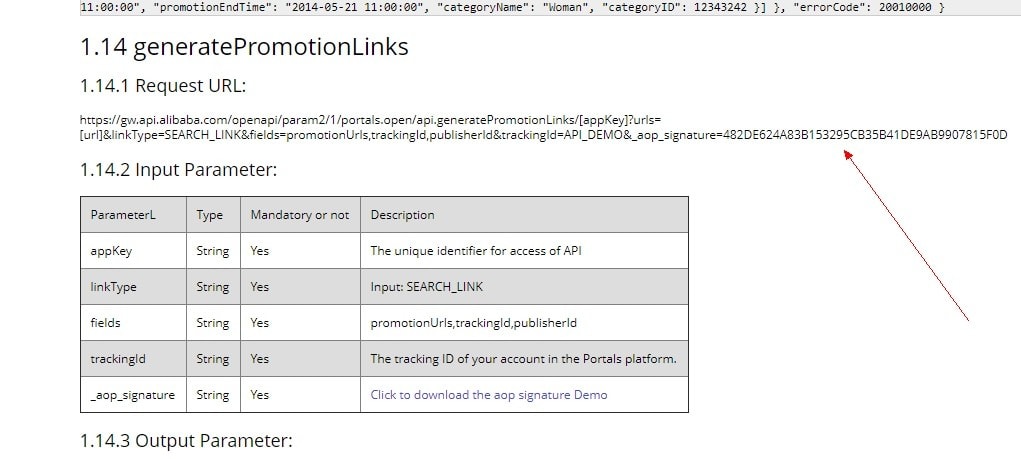Click the 1.14 generatePromotionLinks heading

click(244, 47)
